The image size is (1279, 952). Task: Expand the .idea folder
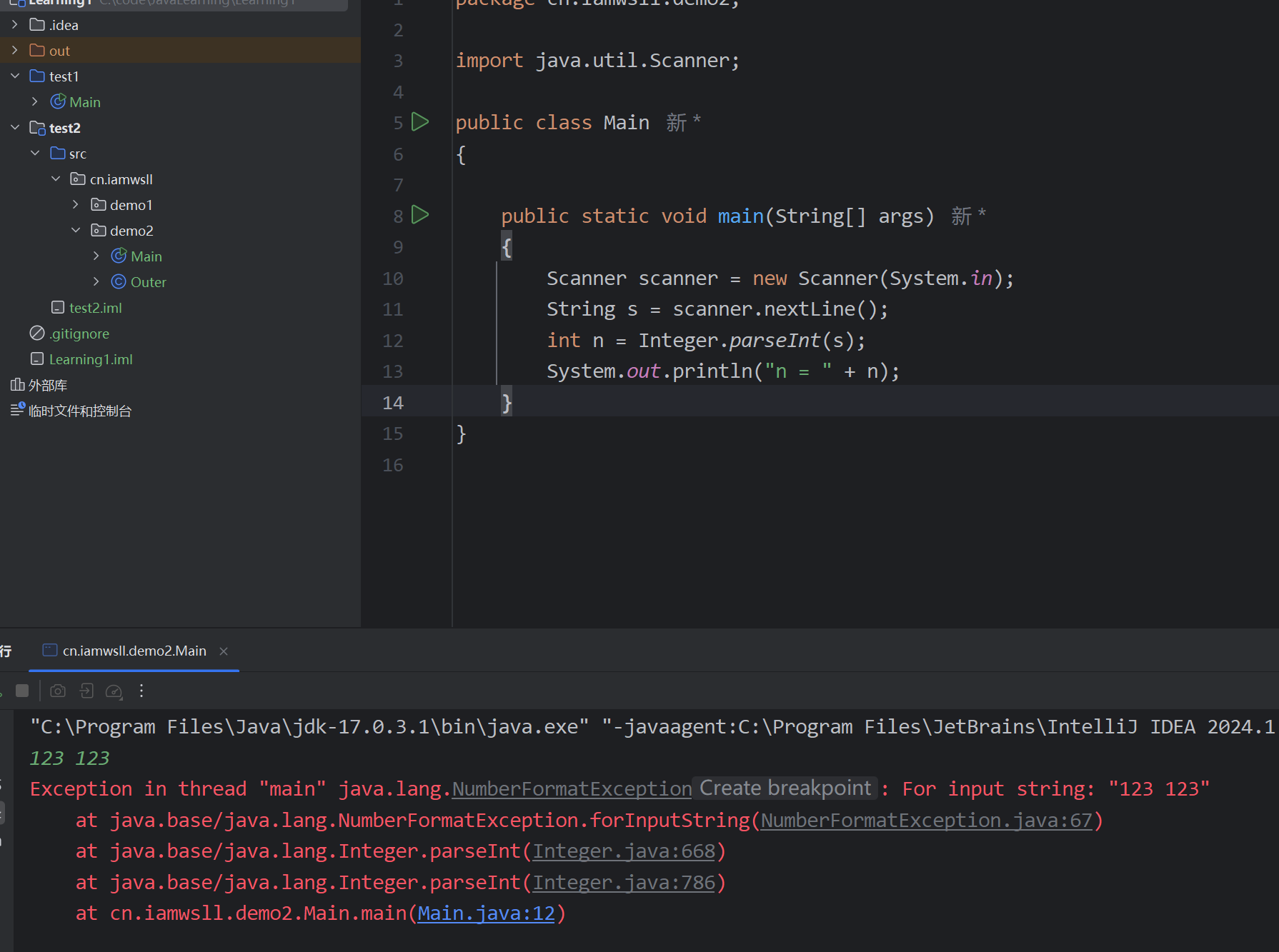coord(15,25)
